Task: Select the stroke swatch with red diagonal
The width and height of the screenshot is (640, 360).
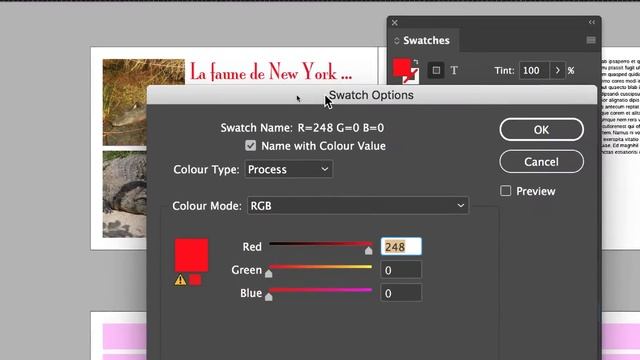Action: pos(412,76)
